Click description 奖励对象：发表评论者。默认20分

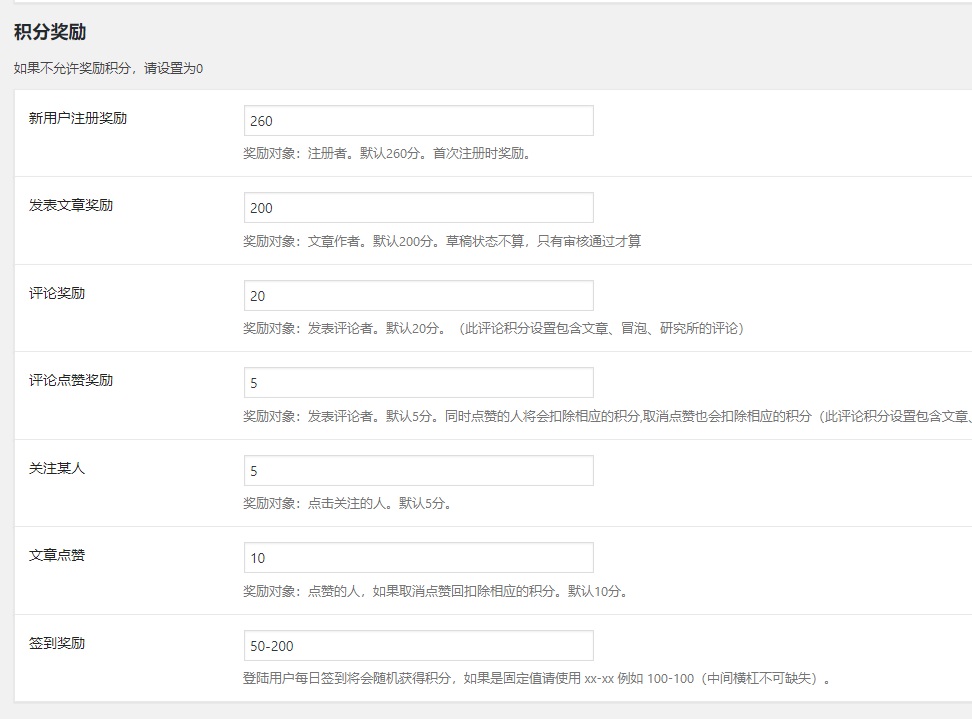493,328
